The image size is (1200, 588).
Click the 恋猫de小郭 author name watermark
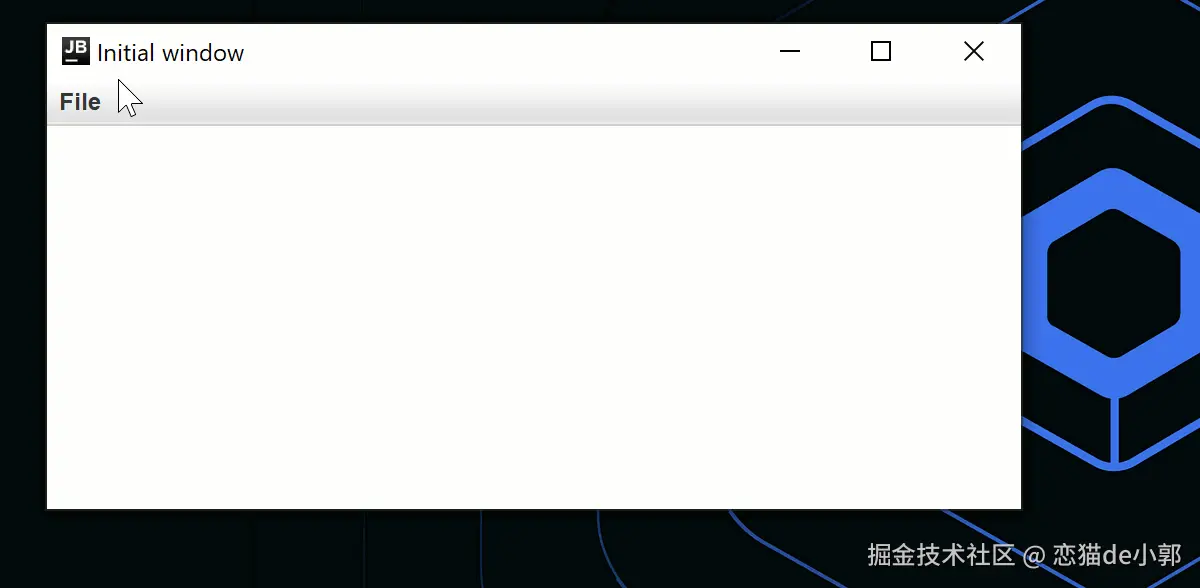1117,555
